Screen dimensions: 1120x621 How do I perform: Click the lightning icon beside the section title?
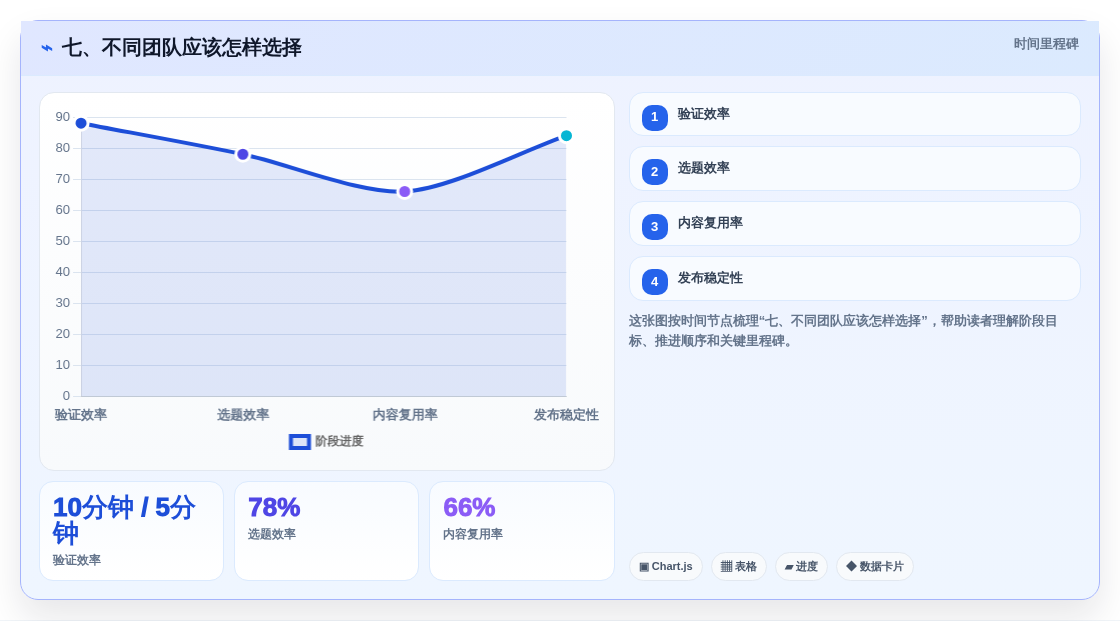[x=47, y=48]
